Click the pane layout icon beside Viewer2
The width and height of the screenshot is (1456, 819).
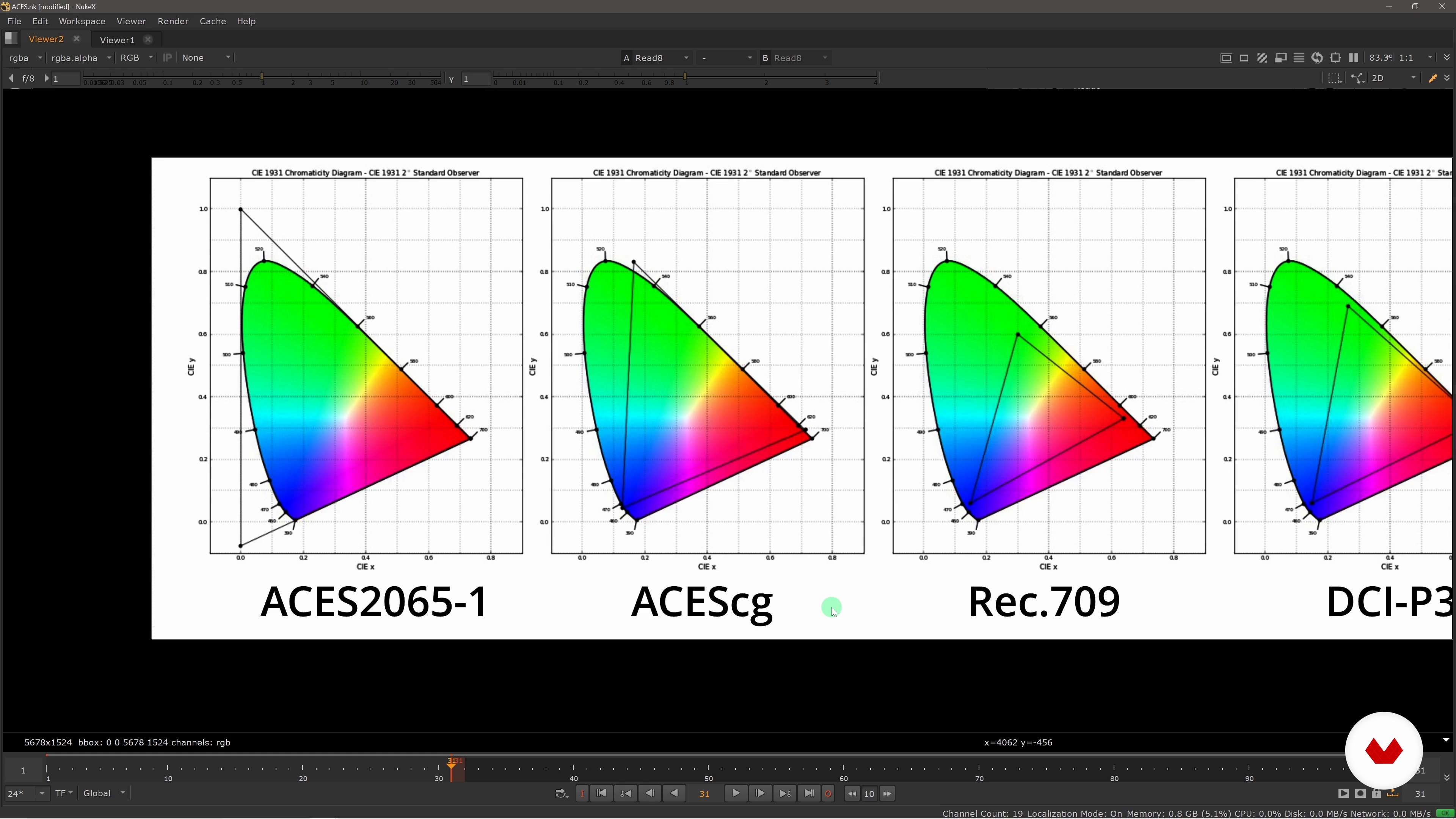coord(11,38)
